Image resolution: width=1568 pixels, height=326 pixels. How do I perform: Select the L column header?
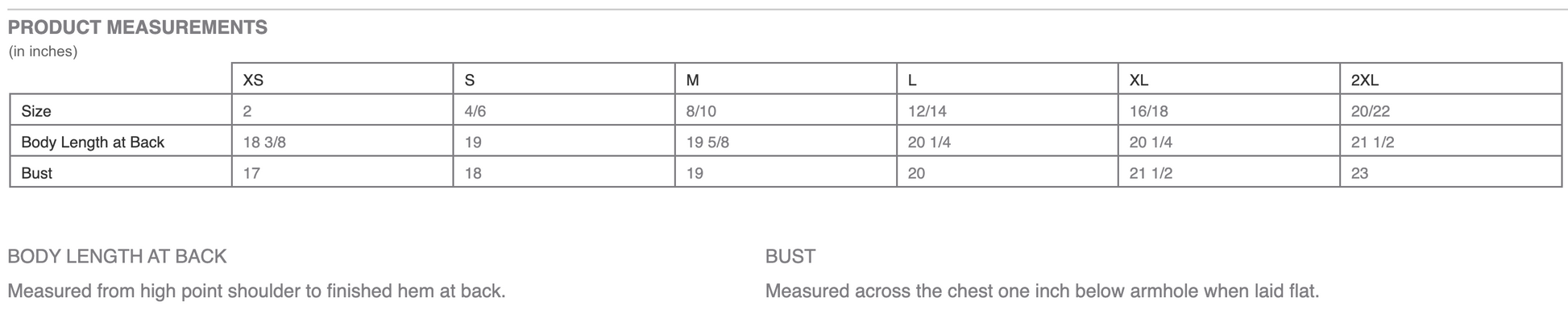pos(912,80)
